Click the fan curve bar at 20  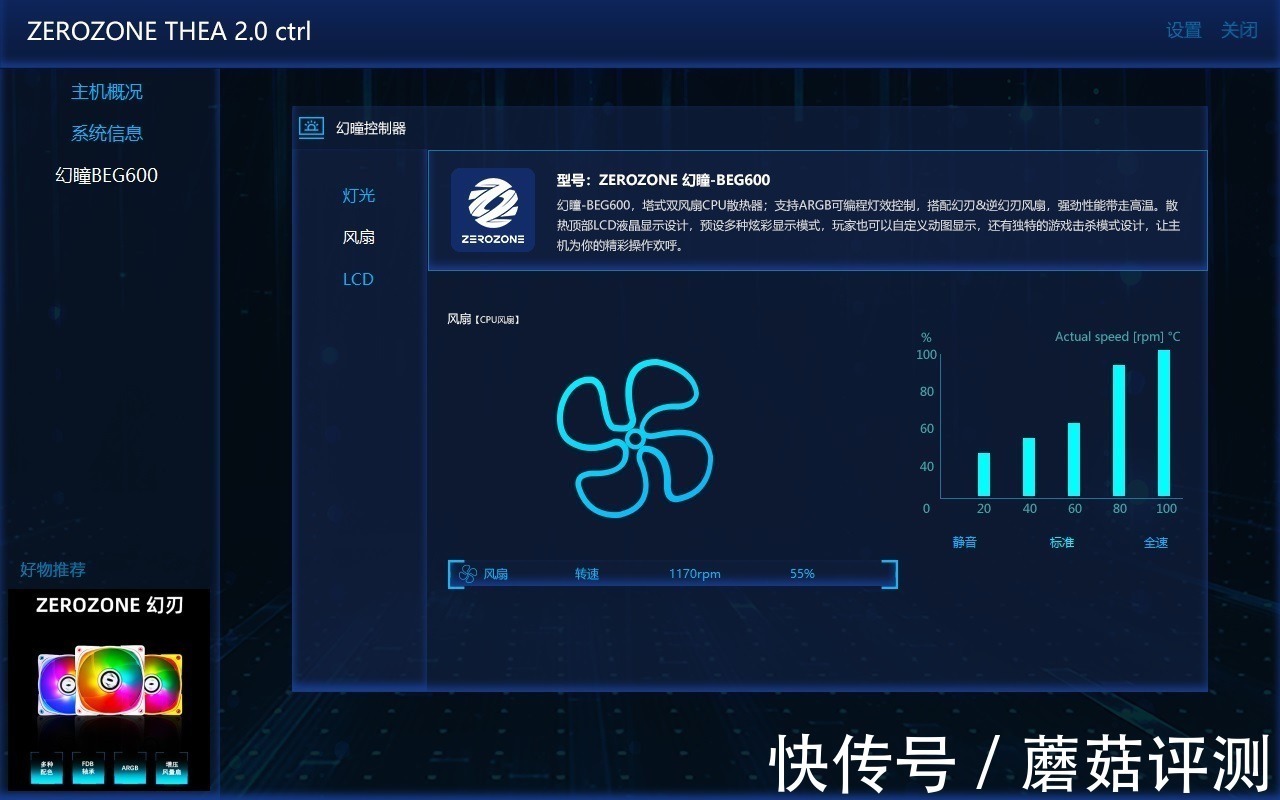pyautogui.click(x=984, y=475)
